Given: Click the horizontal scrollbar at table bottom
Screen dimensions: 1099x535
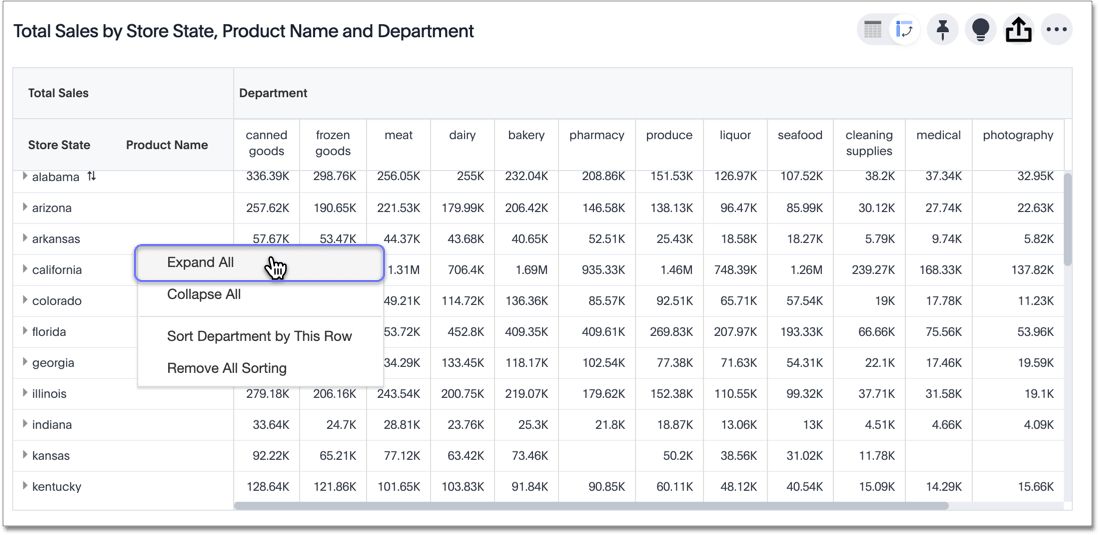Looking at the screenshot, I should [590, 506].
